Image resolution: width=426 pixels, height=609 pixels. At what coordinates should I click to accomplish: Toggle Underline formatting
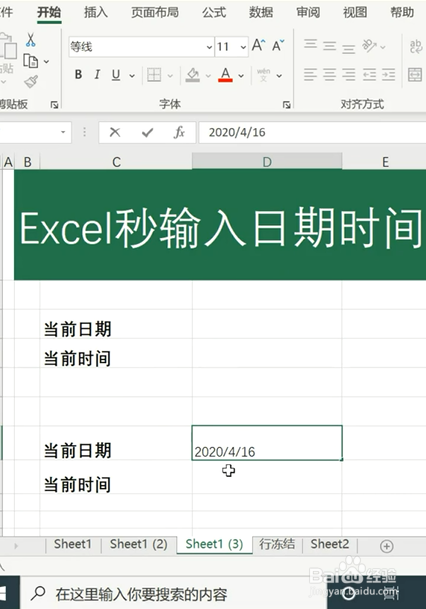pyautogui.click(x=116, y=75)
